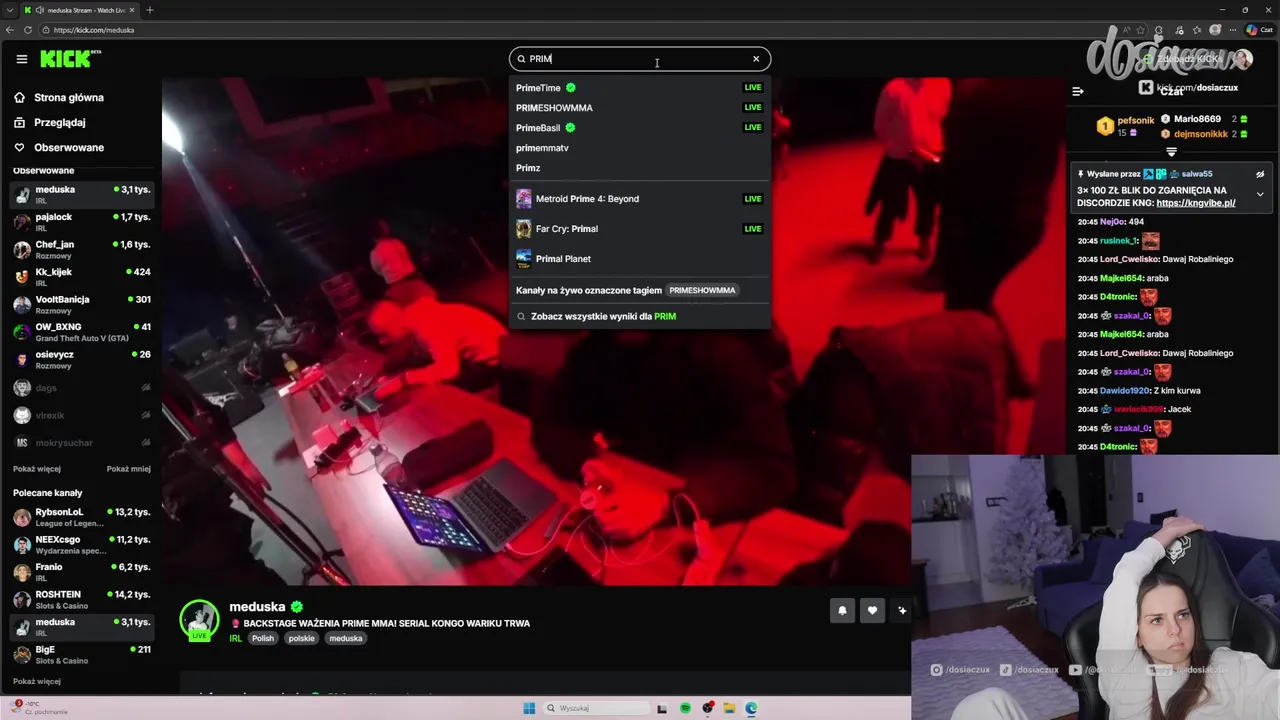Select the PRIMESHOWMMA search suggestion

[640, 108]
